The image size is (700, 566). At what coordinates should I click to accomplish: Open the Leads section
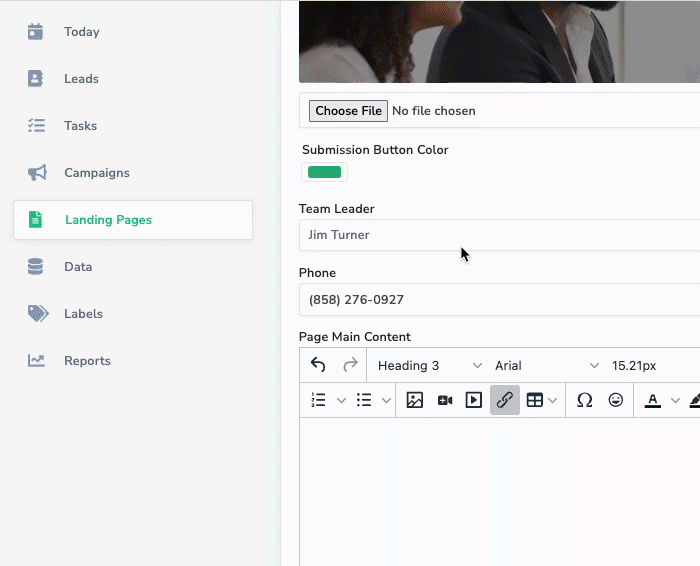click(81, 79)
